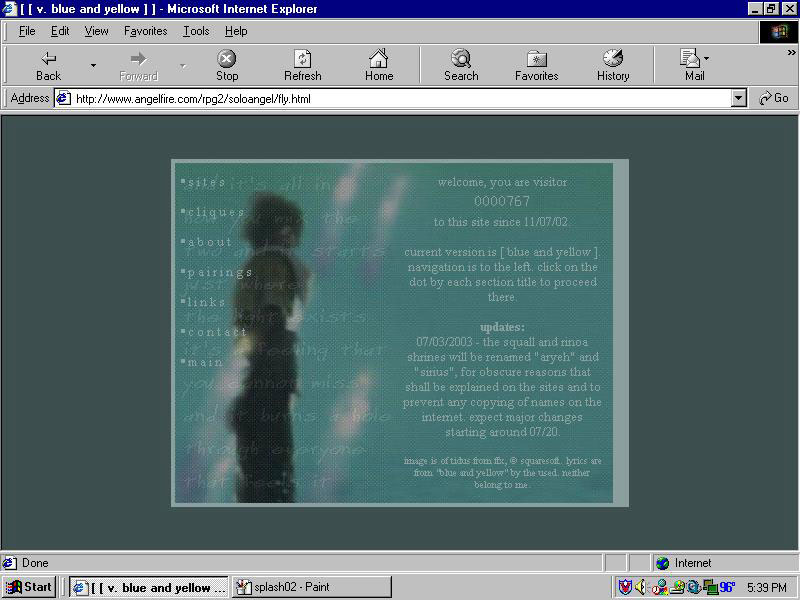The height and width of the screenshot is (600, 800).
Task: Click the "to this site since 11/07/02" line
Action: click(x=501, y=222)
